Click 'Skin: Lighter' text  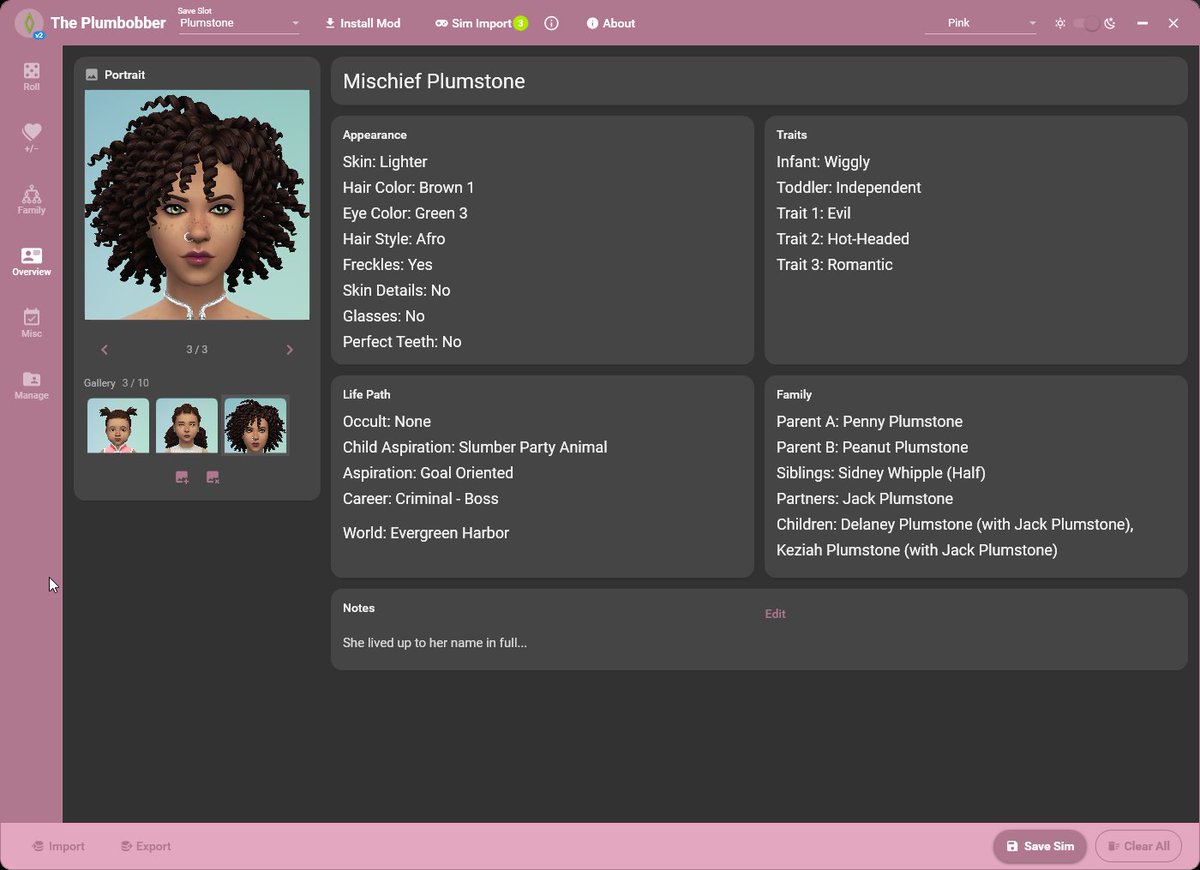coord(385,162)
